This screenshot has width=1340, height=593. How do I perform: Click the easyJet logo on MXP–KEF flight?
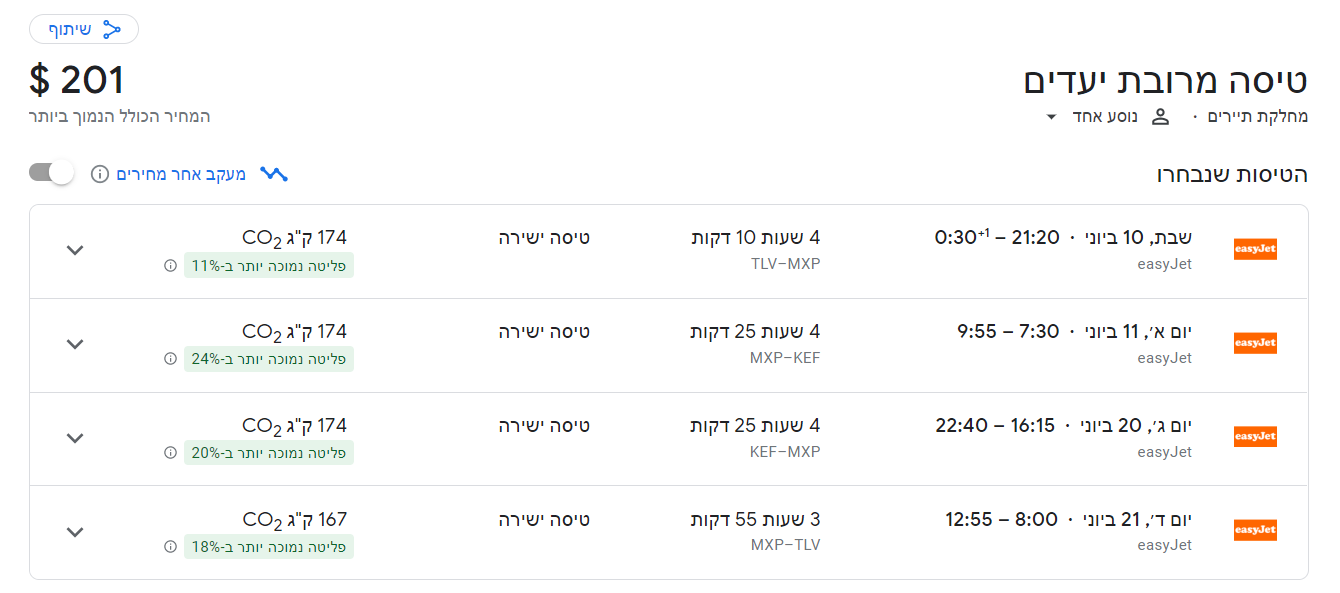(x=1255, y=343)
